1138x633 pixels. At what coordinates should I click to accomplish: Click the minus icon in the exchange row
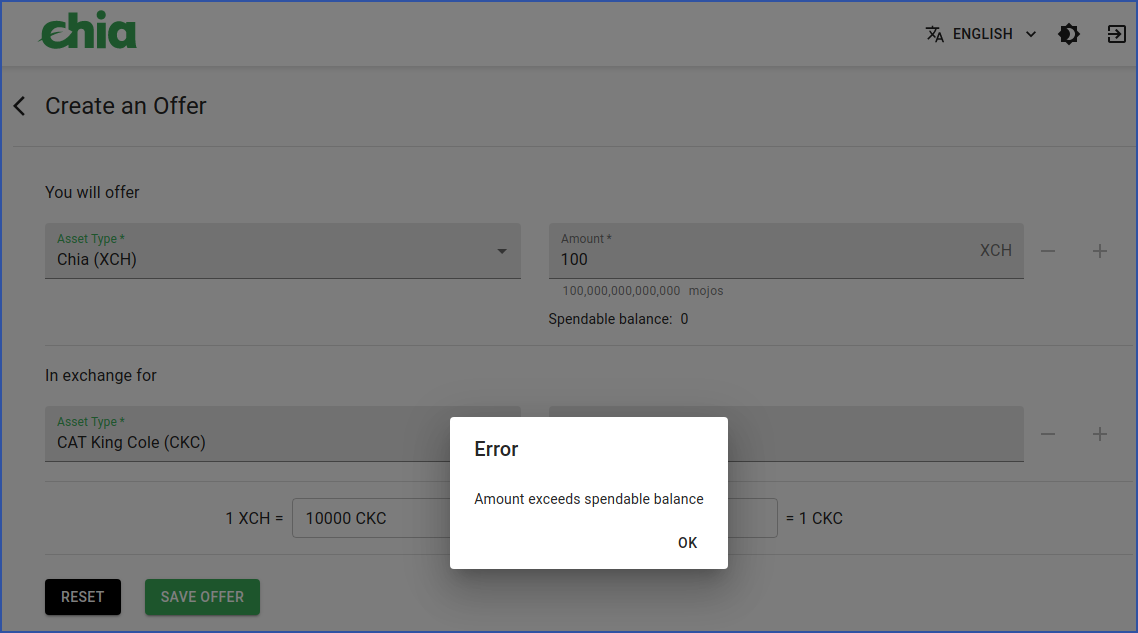coord(1048,434)
